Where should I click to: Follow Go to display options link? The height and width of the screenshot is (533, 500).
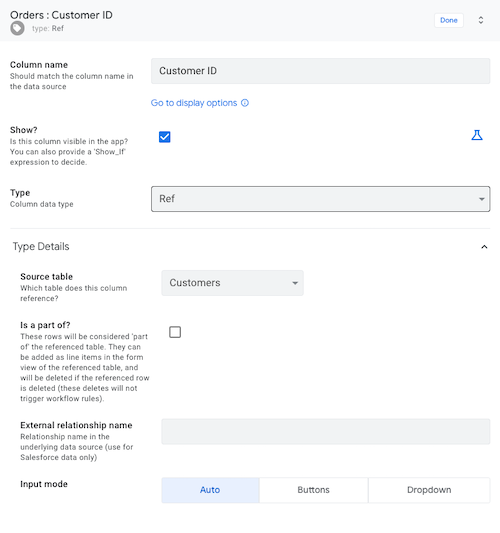click(x=194, y=103)
